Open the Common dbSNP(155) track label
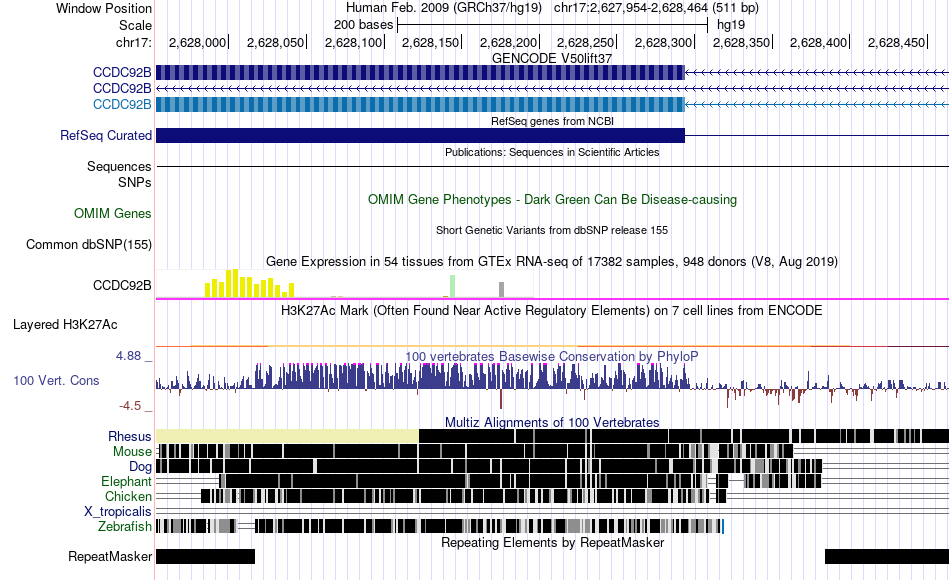Image resolution: width=950 pixels, height=580 pixels. (88, 244)
